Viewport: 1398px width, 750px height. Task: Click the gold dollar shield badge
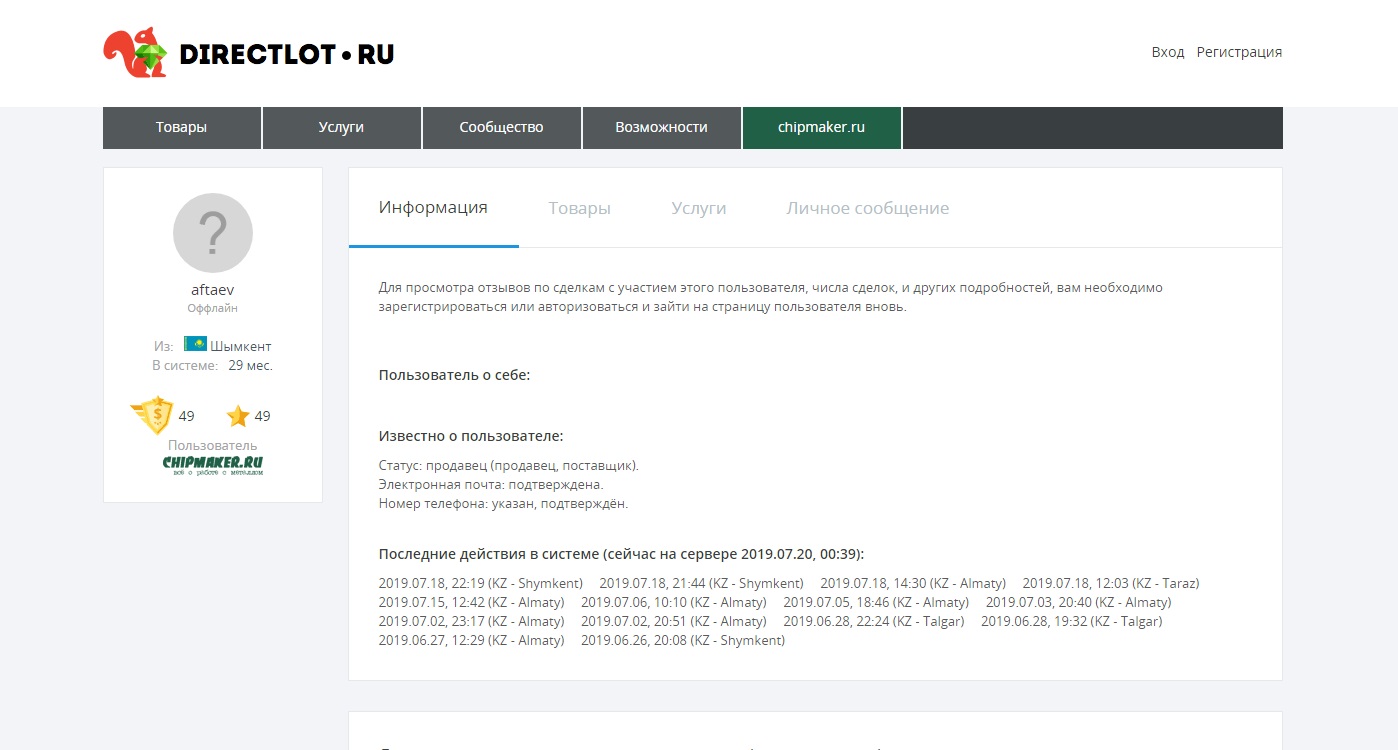(152, 415)
